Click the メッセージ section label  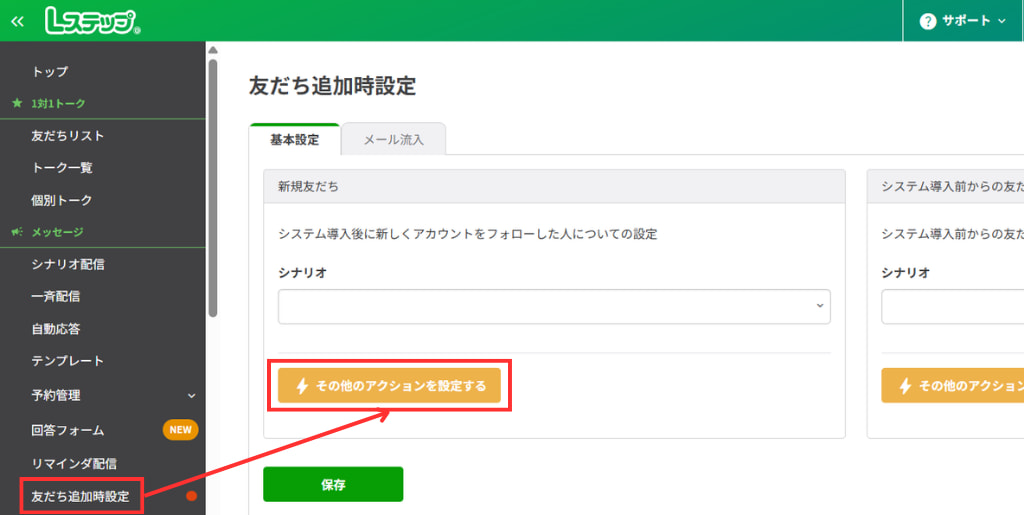pos(57,232)
